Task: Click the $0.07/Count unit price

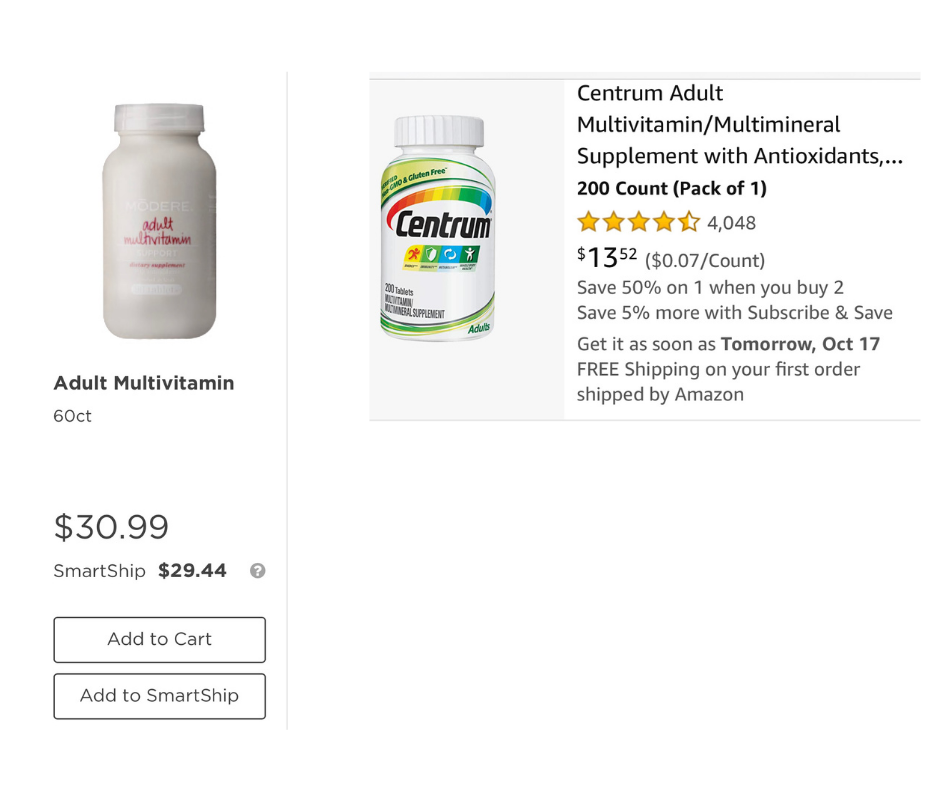Action: click(705, 261)
